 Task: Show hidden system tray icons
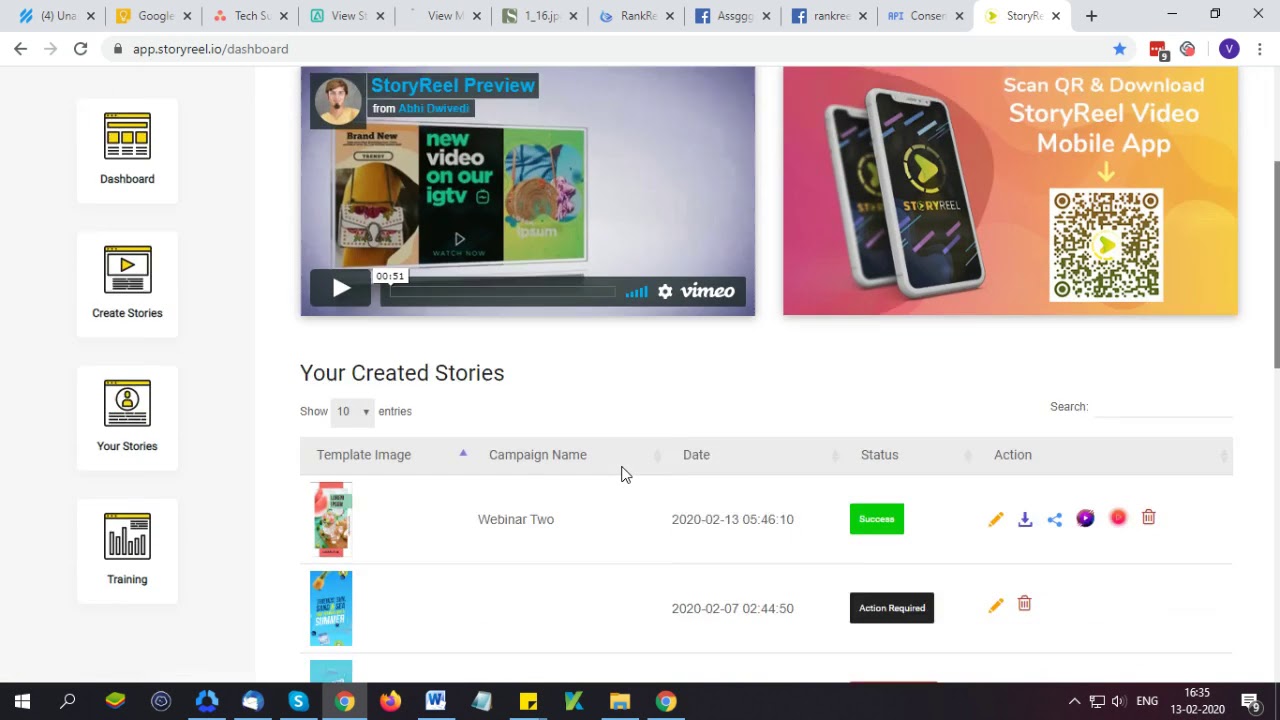coord(1074,701)
